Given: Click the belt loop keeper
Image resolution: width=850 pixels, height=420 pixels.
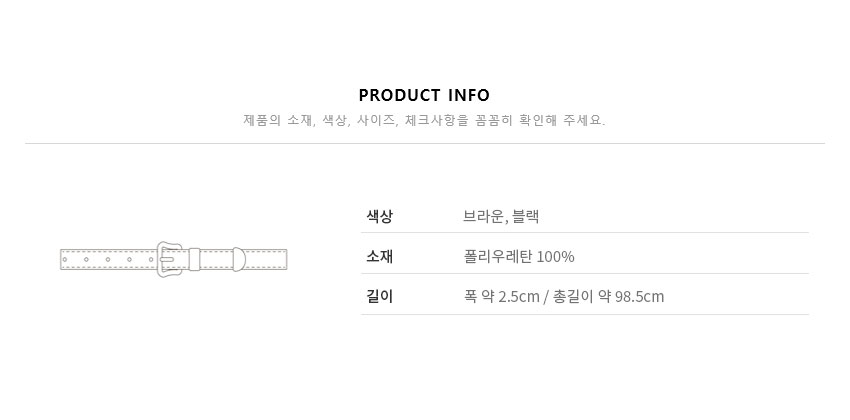Looking at the screenshot, I should 195,260.
